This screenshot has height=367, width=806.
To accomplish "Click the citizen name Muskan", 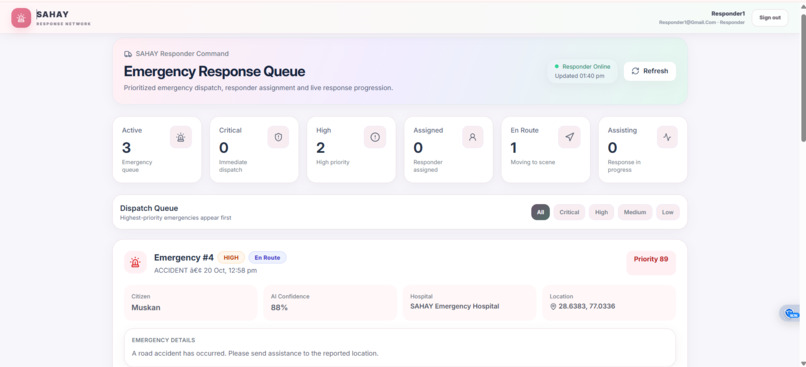I will [146, 307].
